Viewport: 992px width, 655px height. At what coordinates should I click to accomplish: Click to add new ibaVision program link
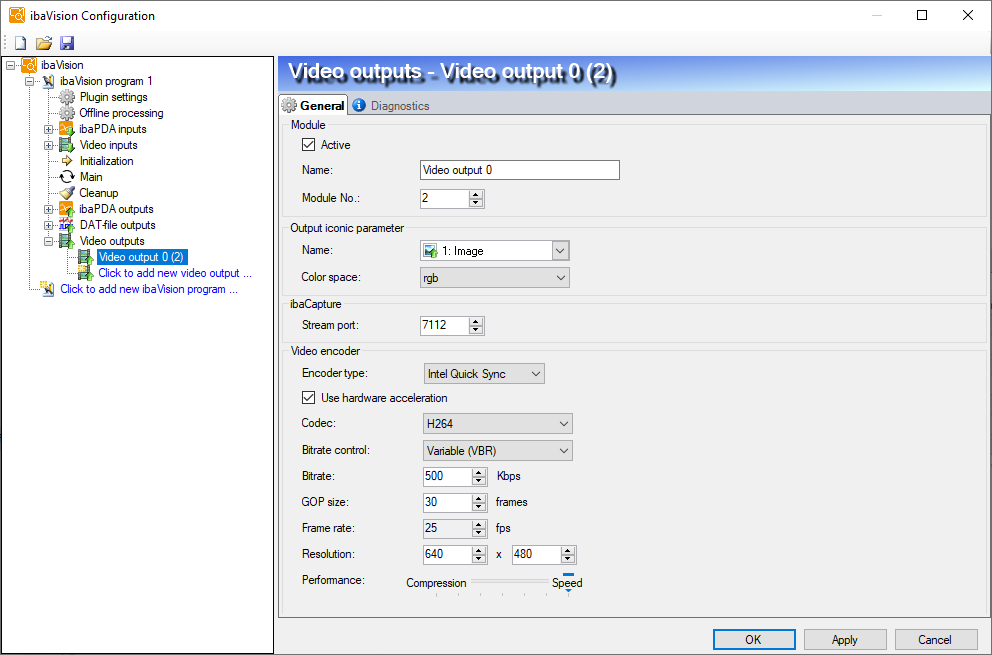click(149, 289)
